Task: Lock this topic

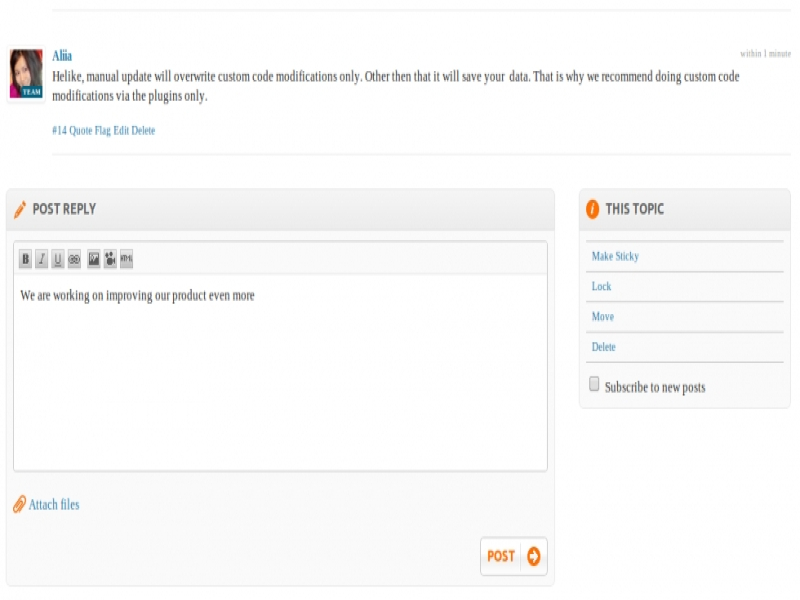Action: [x=601, y=287]
